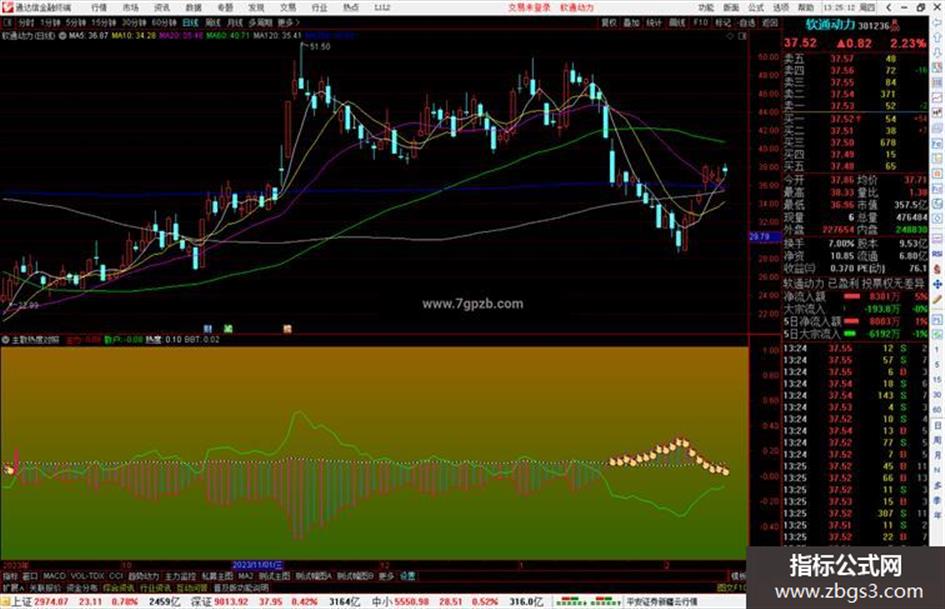Image resolution: width=945 pixels, height=609 pixels.
Task: Select the 30分钟 period
Action: coord(134,22)
